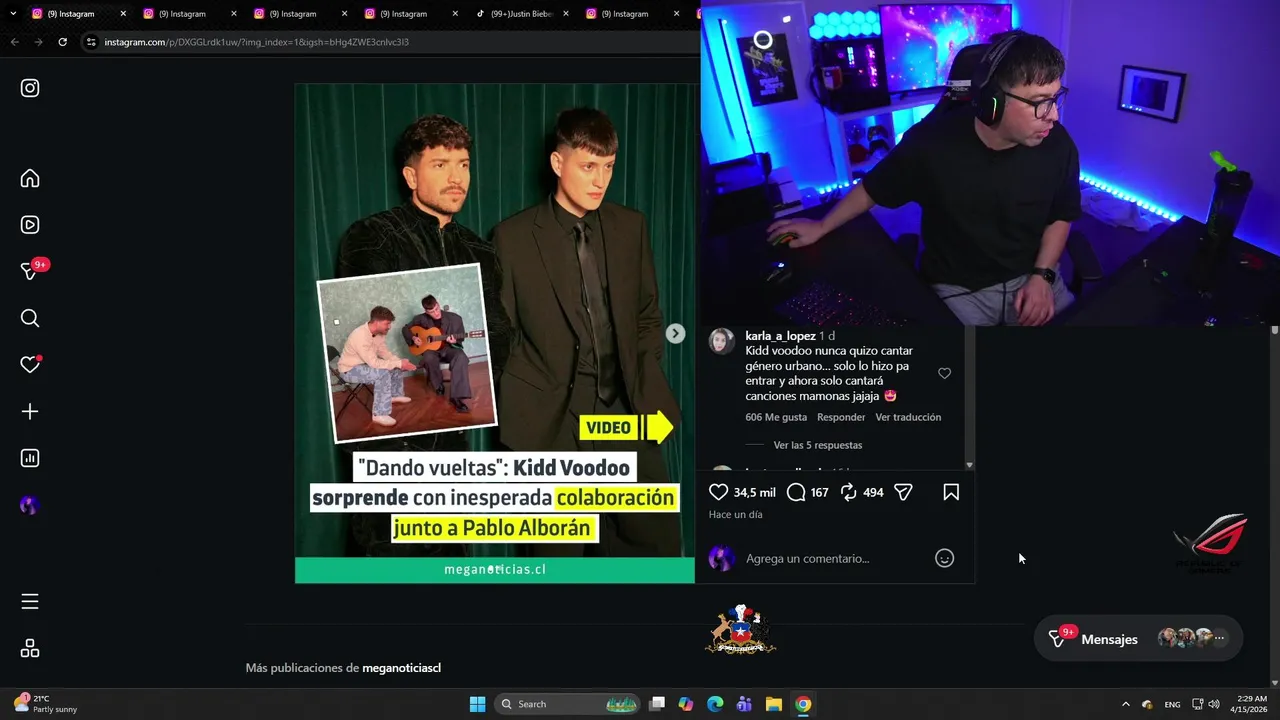
Task: Open karla_a_lopez profile from username
Action: 780,336
